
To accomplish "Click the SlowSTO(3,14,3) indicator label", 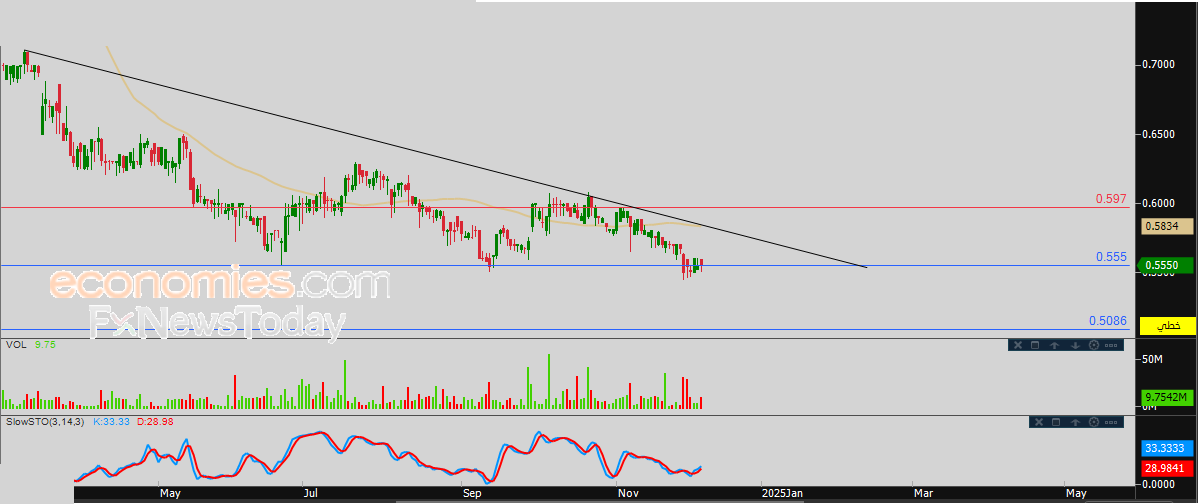I will (45, 421).
